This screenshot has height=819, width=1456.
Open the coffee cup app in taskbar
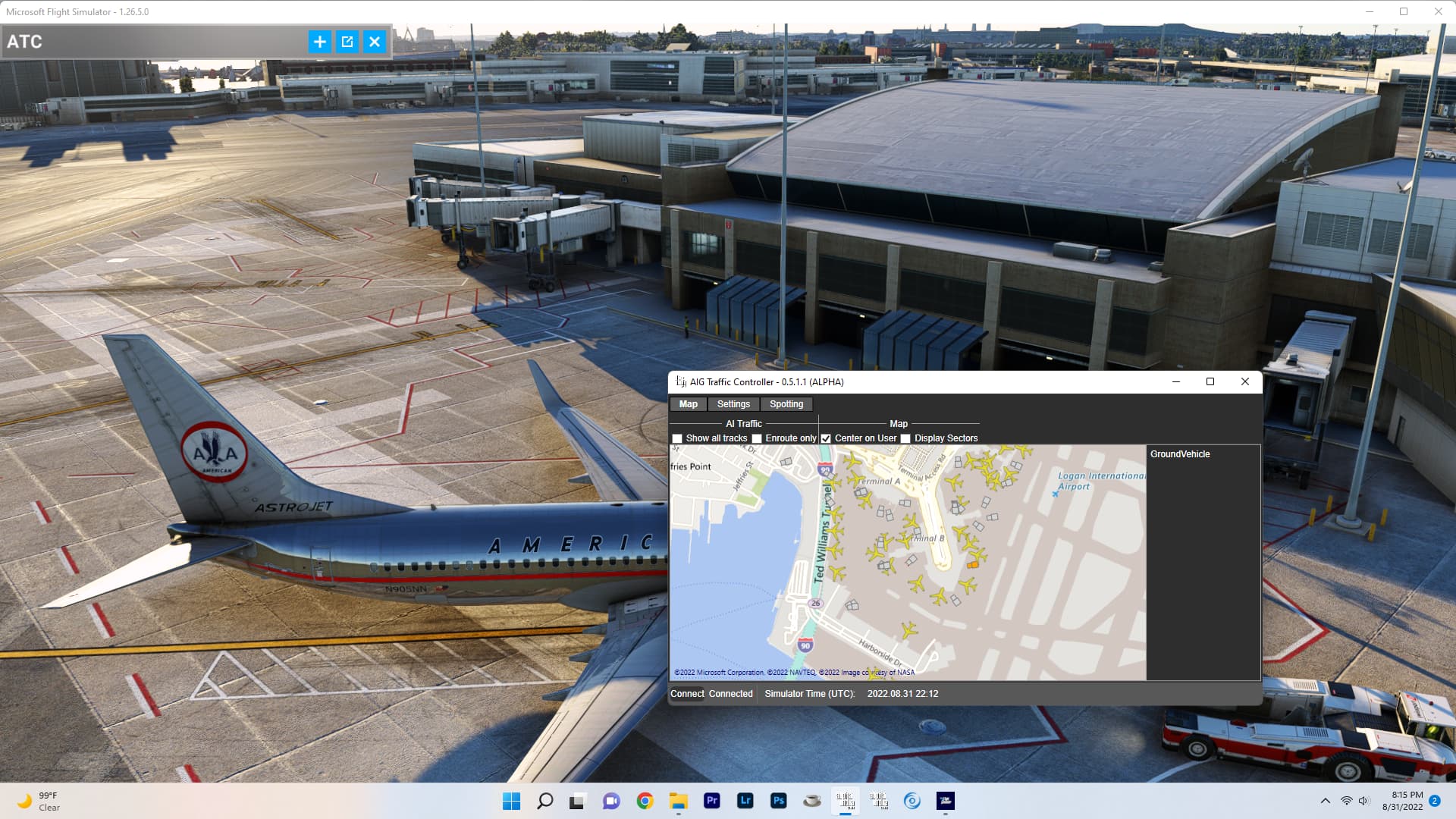[x=811, y=801]
